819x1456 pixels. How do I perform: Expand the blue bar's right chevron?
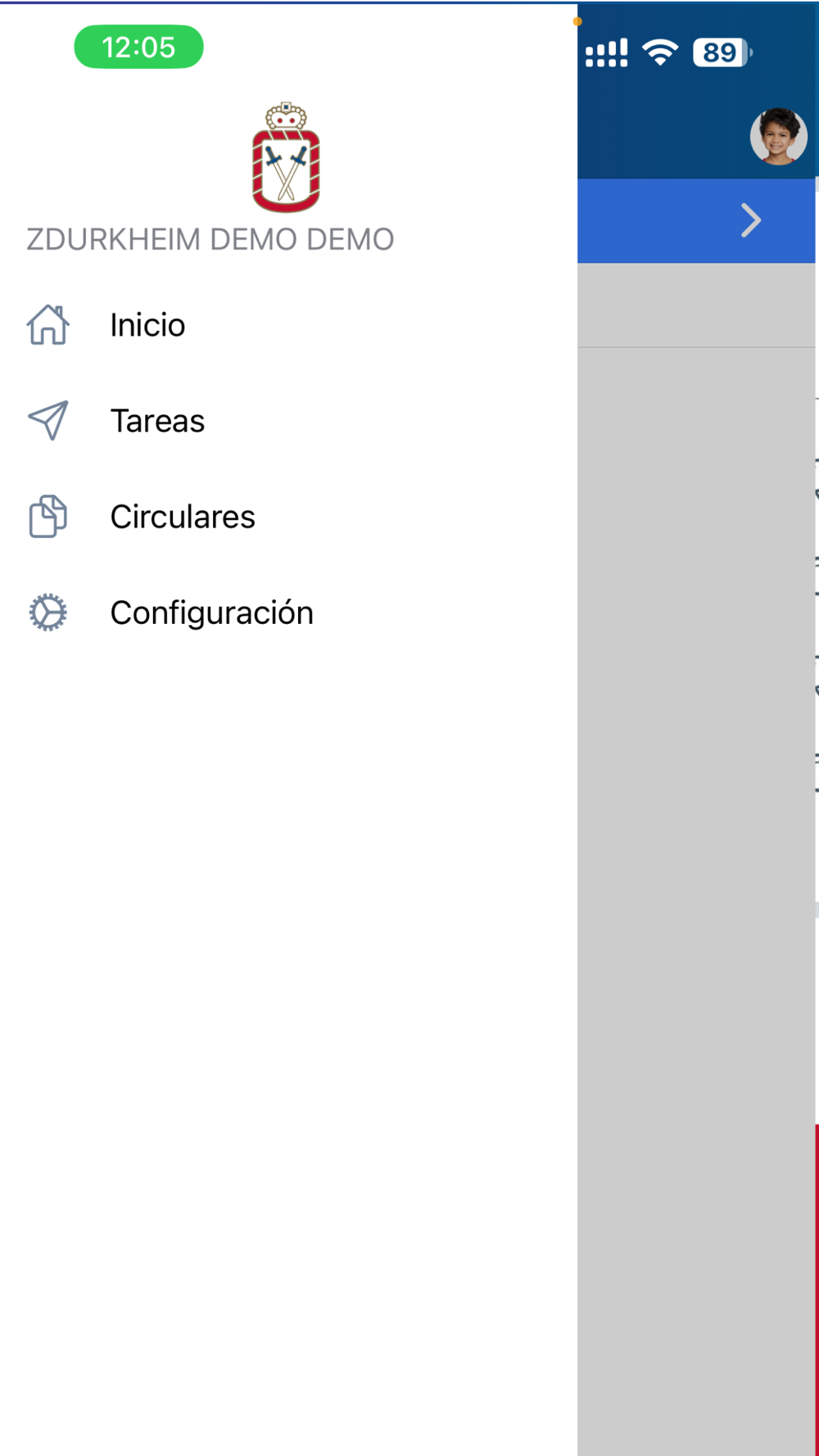(751, 220)
